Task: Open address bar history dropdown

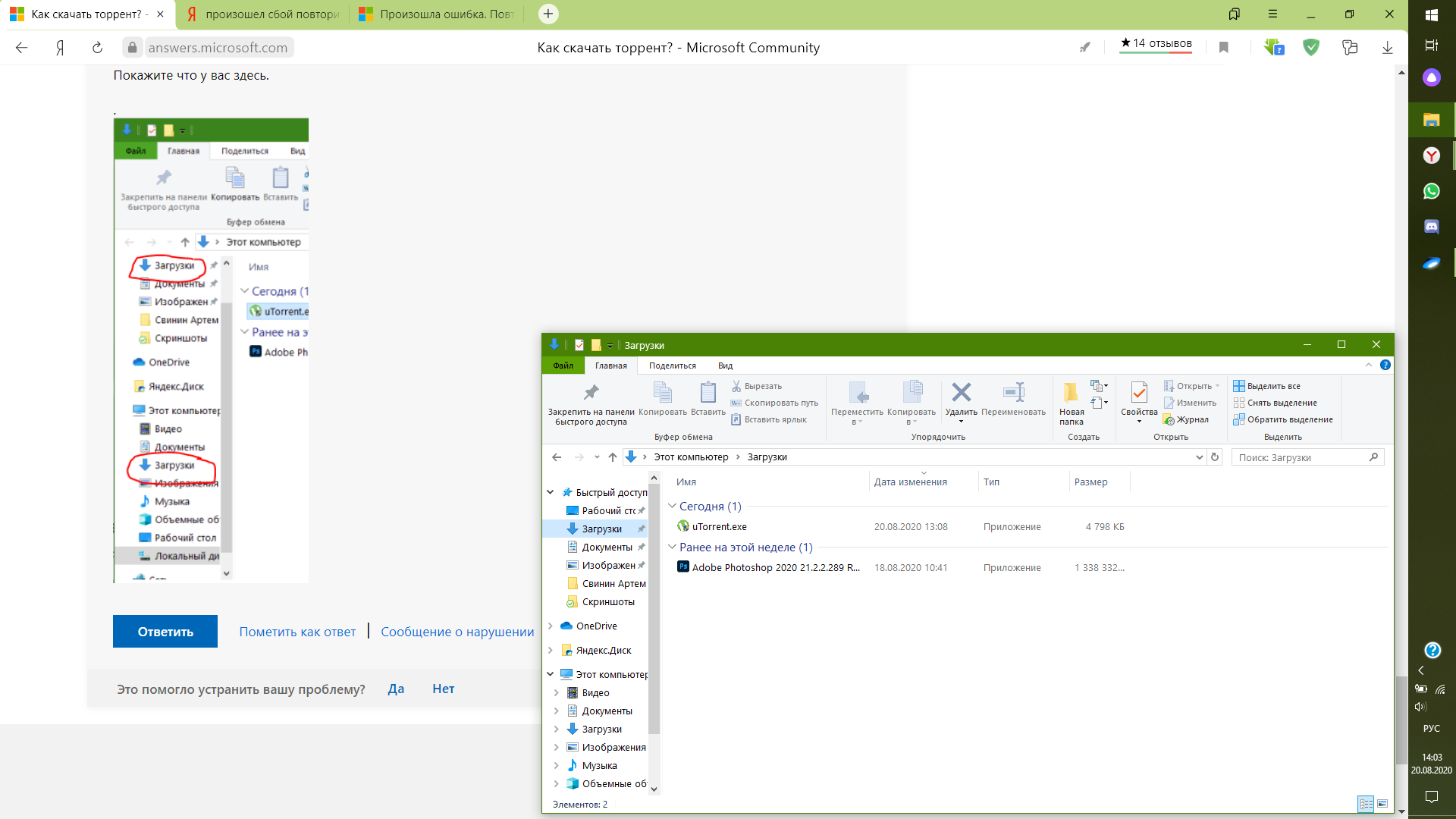Action: point(1199,457)
